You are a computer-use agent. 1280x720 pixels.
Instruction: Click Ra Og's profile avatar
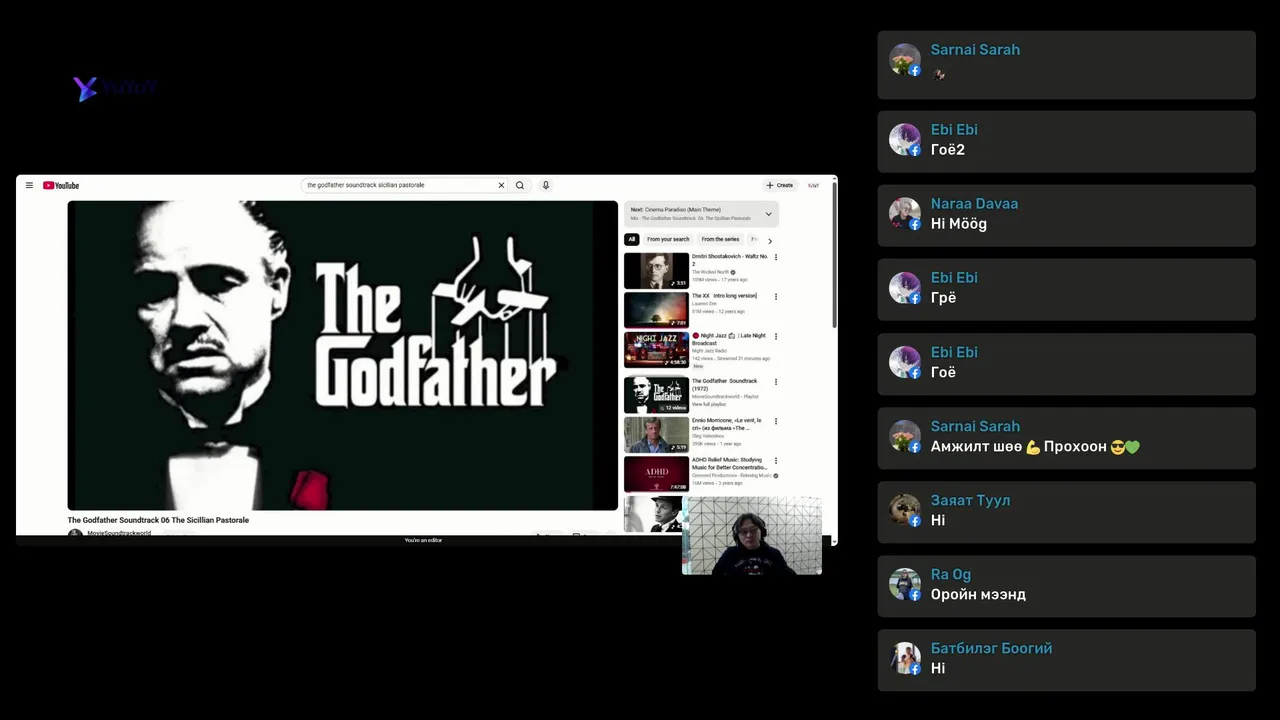904,584
